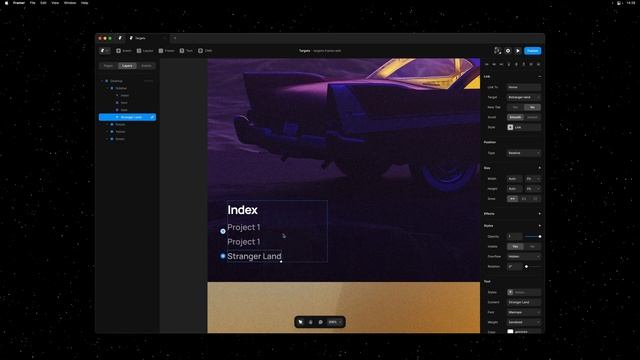640x360 pixels.
Task: Click the Framer home icon in title bar
Action: (120, 38)
